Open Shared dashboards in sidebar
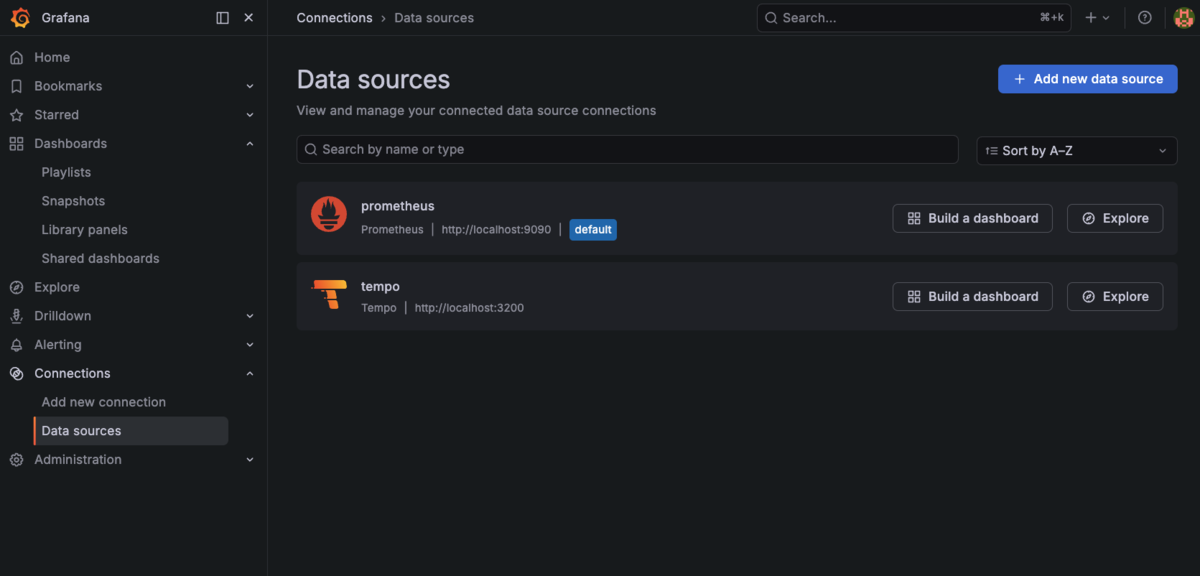Screen dimensions: 1200x576 coord(100,258)
